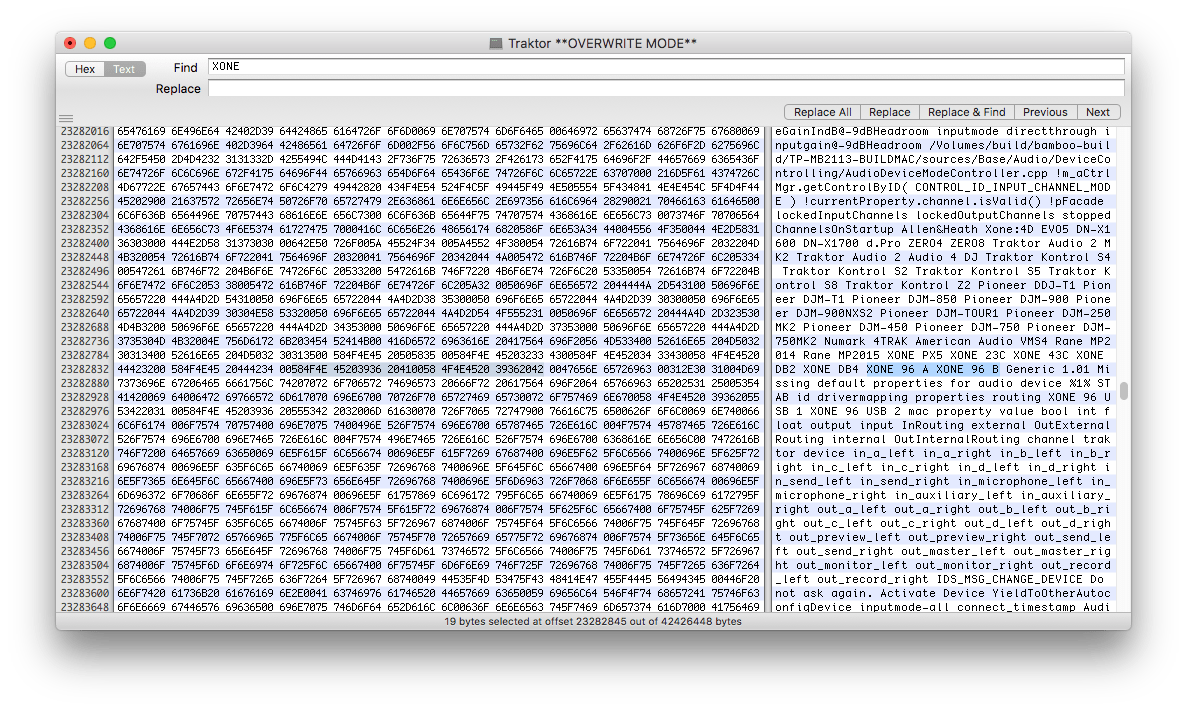Image resolution: width=1187 pixels, height=710 pixels.
Task: Click the text row 'not ask again. Activate Device'
Action: (942, 593)
